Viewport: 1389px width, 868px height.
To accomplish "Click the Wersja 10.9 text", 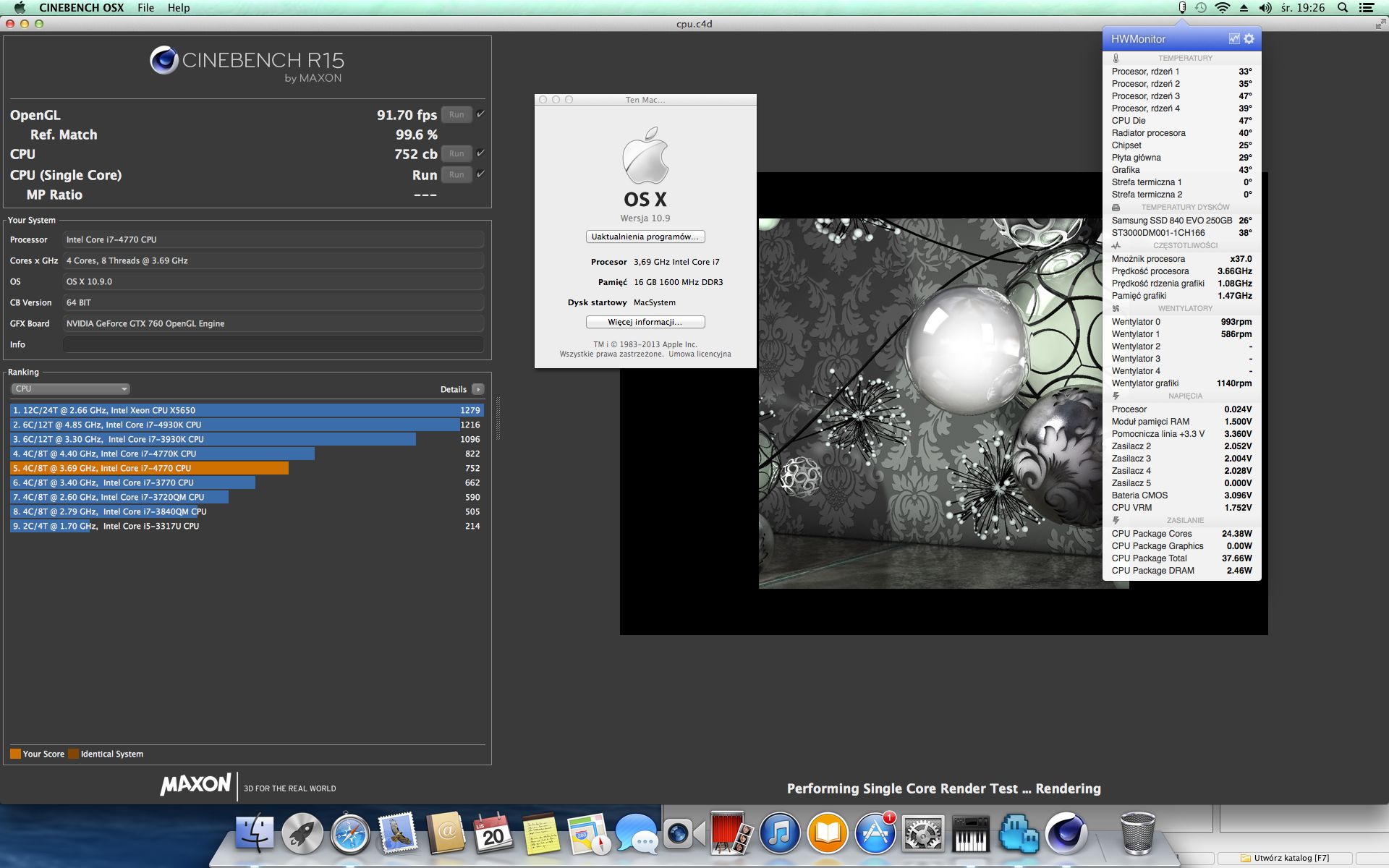I will pos(645,218).
